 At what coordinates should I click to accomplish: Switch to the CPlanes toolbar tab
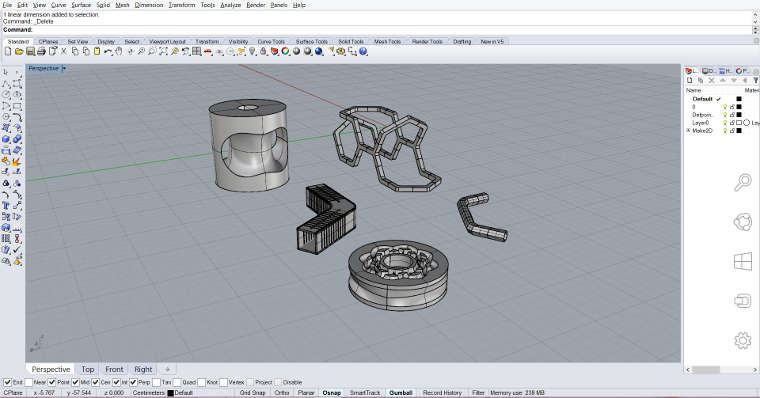click(48, 42)
